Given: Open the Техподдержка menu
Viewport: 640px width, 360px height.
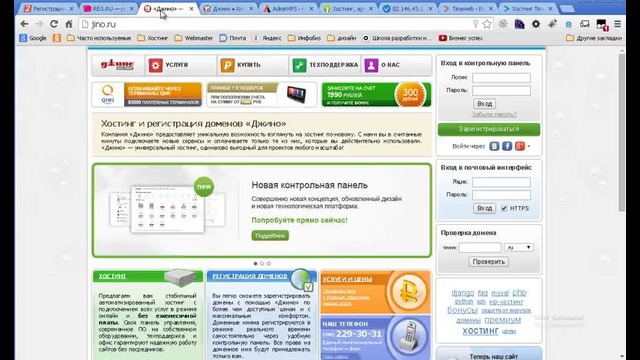Looking at the screenshot, I should tap(333, 65).
